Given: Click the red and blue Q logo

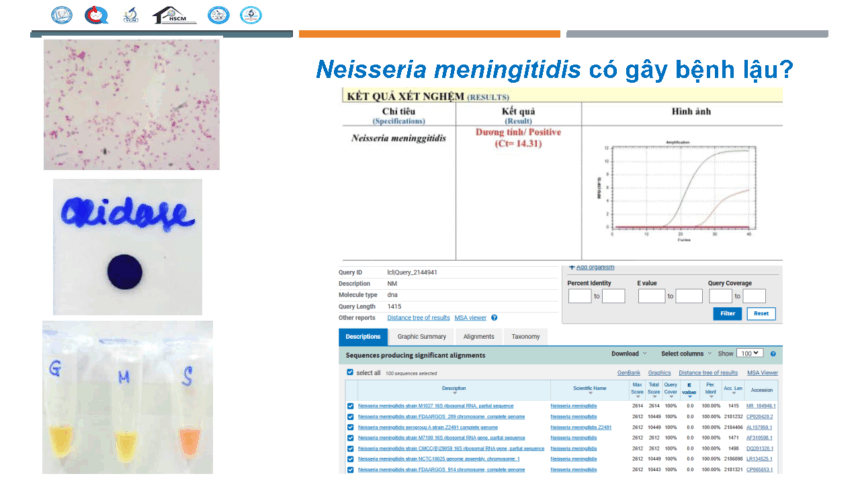Looking at the screenshot, I should click(97, 15).
